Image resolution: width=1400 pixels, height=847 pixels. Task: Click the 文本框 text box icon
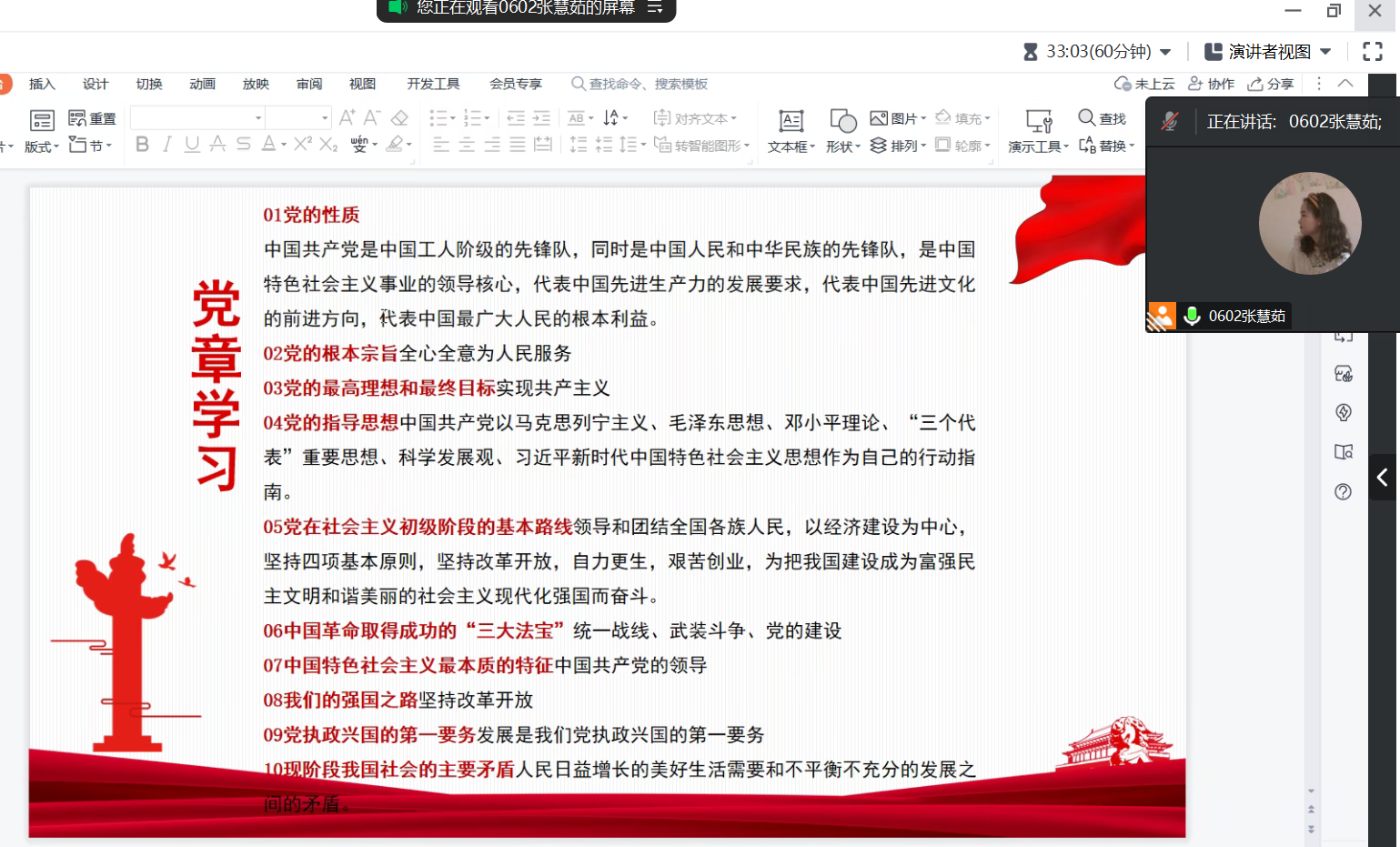791,121
